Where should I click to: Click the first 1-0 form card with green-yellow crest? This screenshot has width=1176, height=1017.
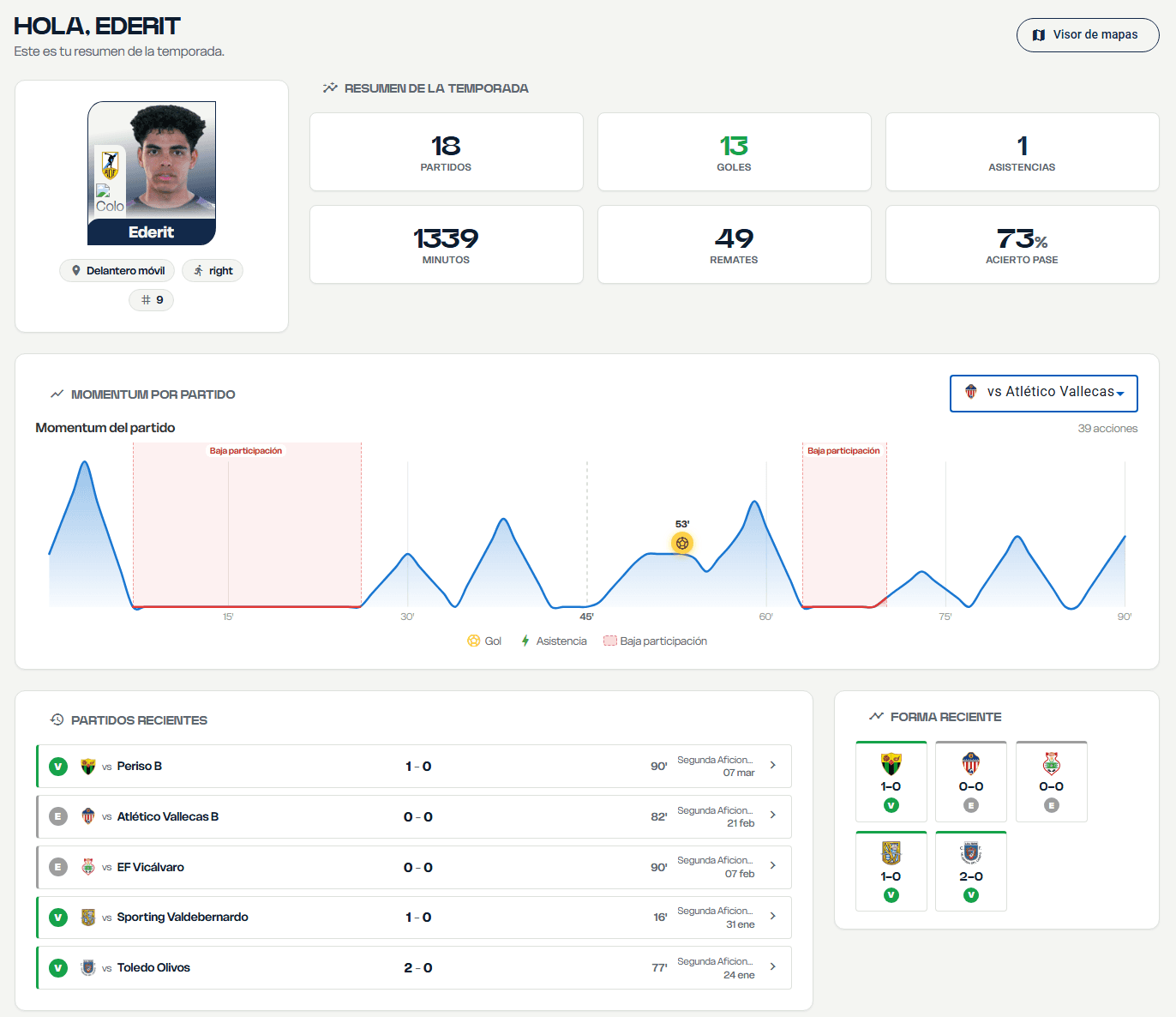tap(891, 781)
